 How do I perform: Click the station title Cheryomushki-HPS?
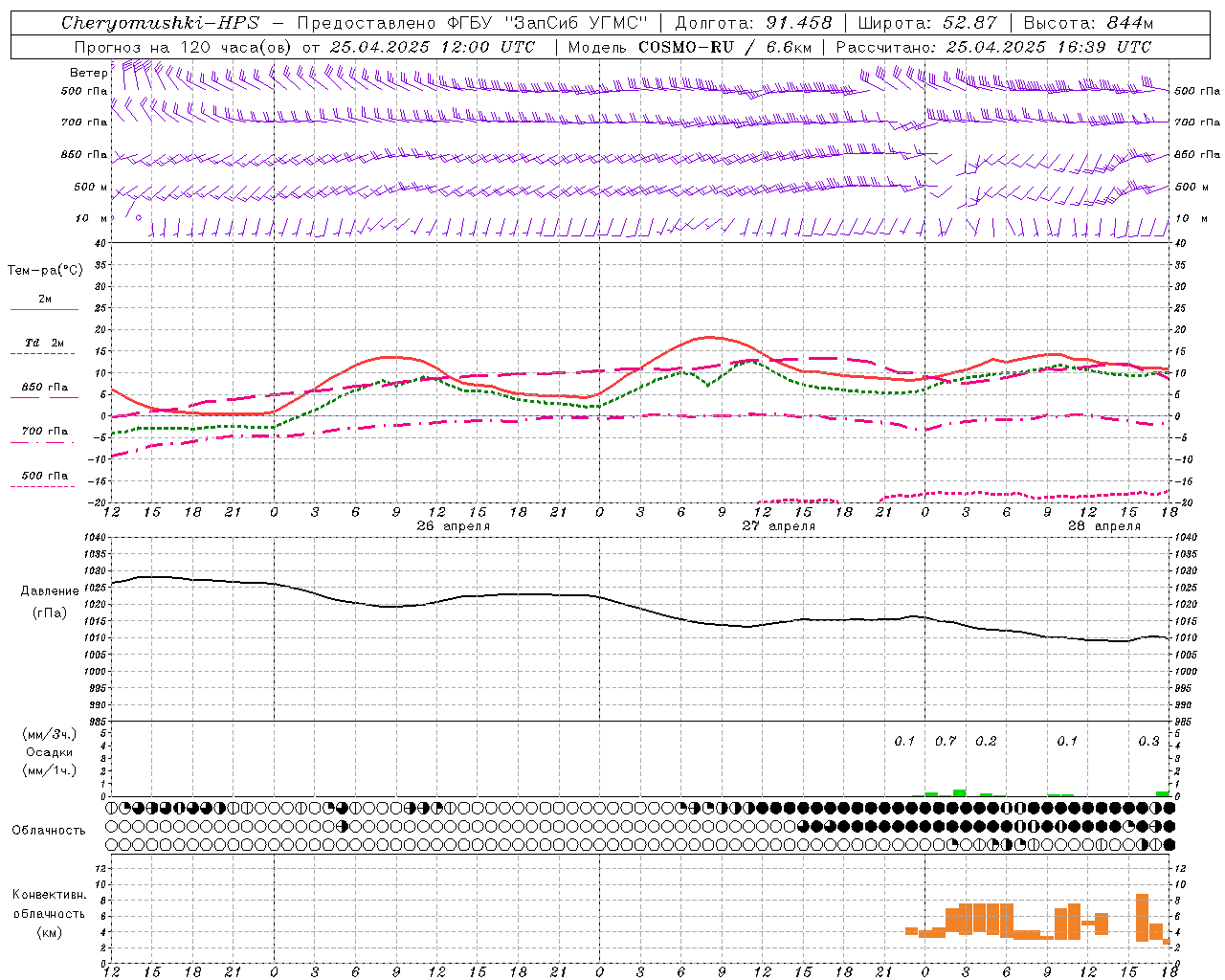click(x=160, y=23)
